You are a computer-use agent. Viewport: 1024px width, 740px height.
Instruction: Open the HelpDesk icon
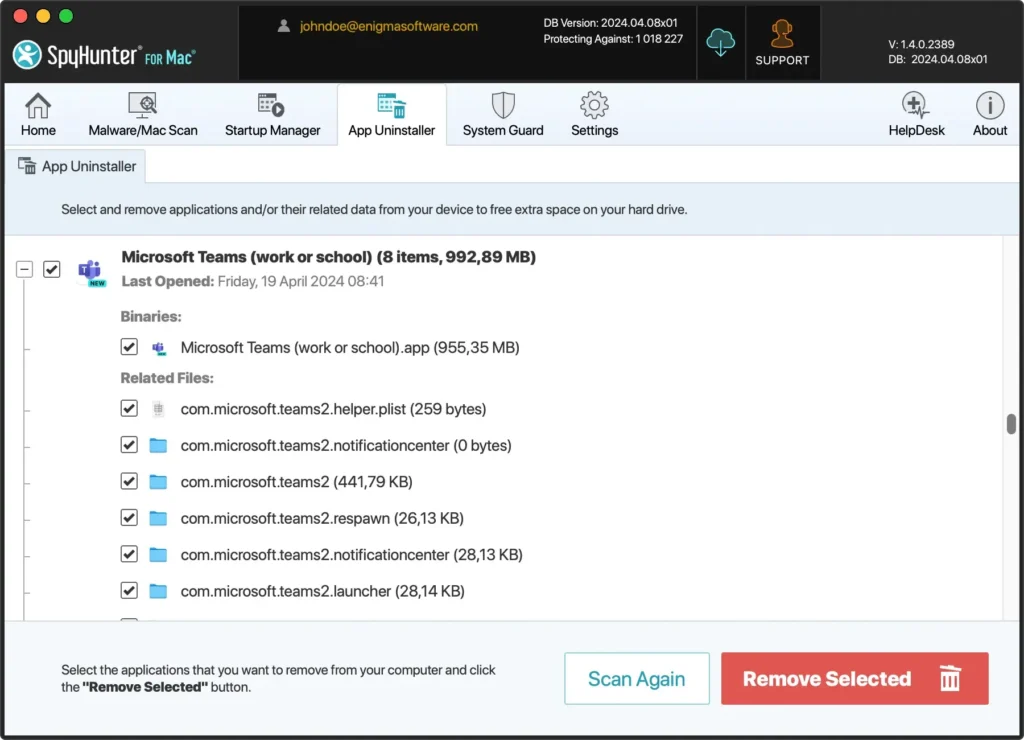tap(916, 105)
